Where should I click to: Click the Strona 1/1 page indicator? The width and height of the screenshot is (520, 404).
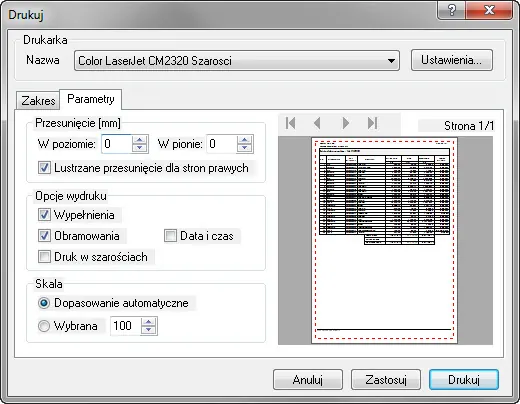click(x=468, y=126)
